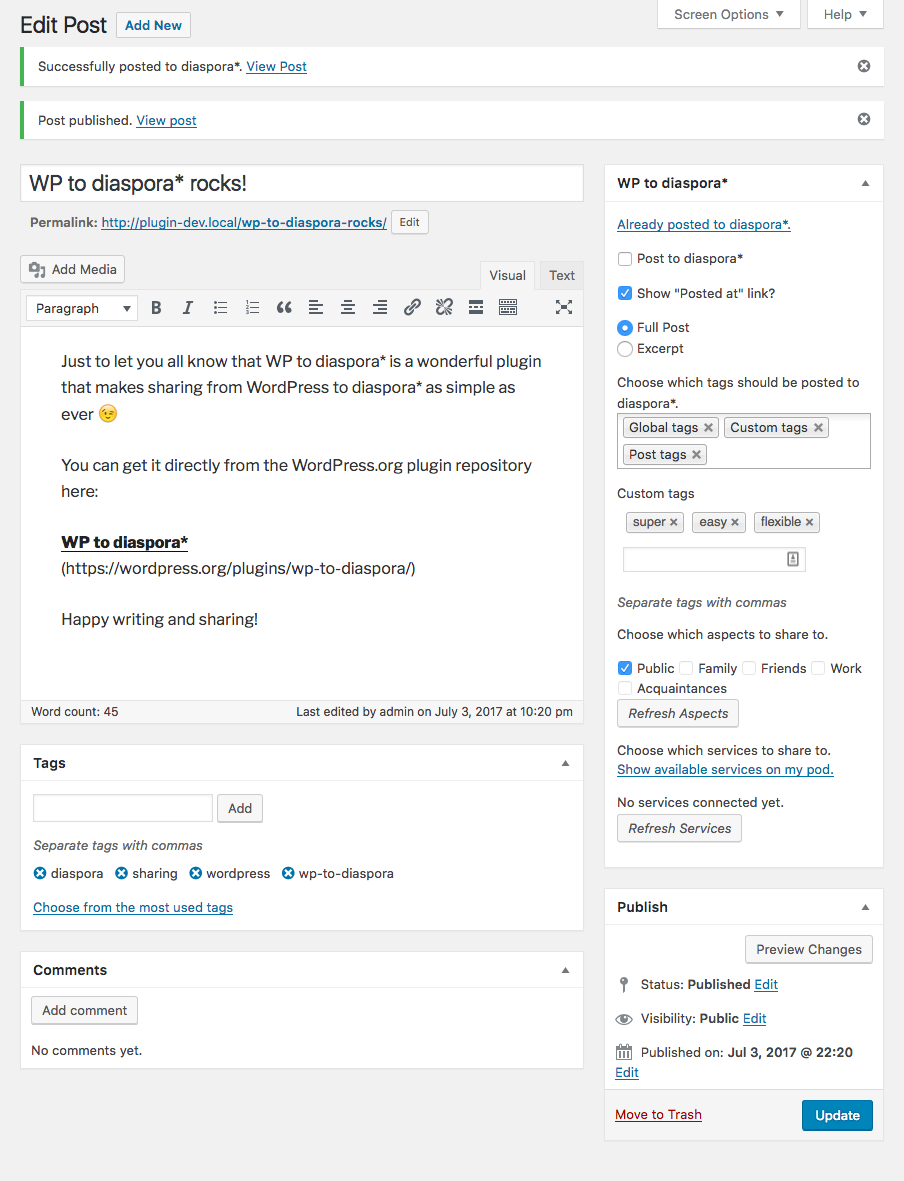Collapse the Publish meta box
904x1181 pixels.
tap(866, 907)
